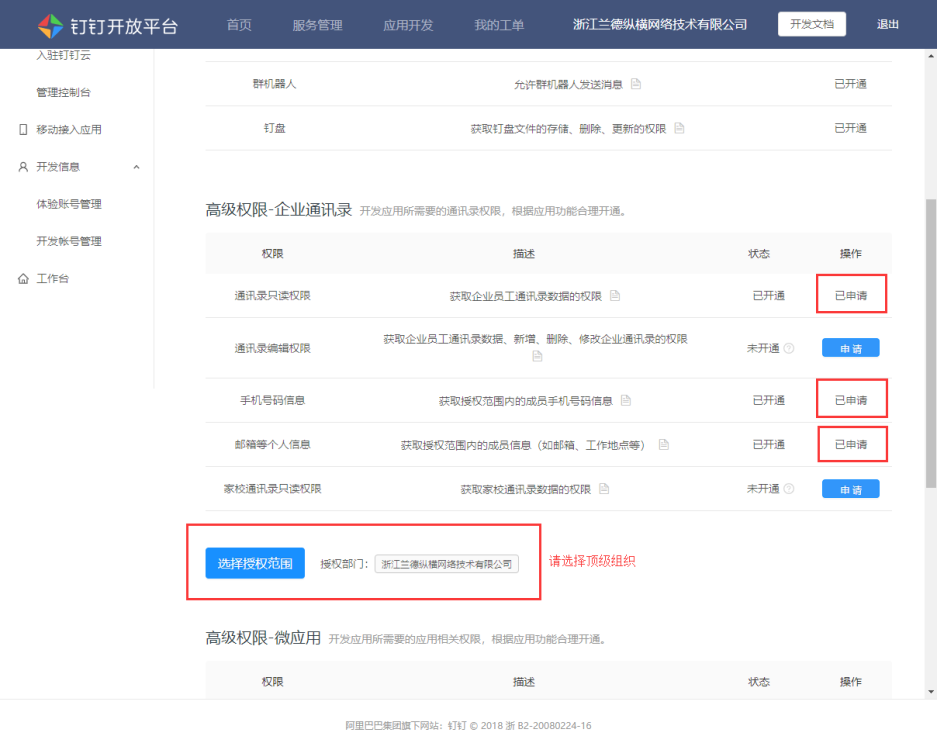Click help icon beside 通讯录编辑权限 未开通 status
The image size is (937, 750).
(x=789, y=349)
